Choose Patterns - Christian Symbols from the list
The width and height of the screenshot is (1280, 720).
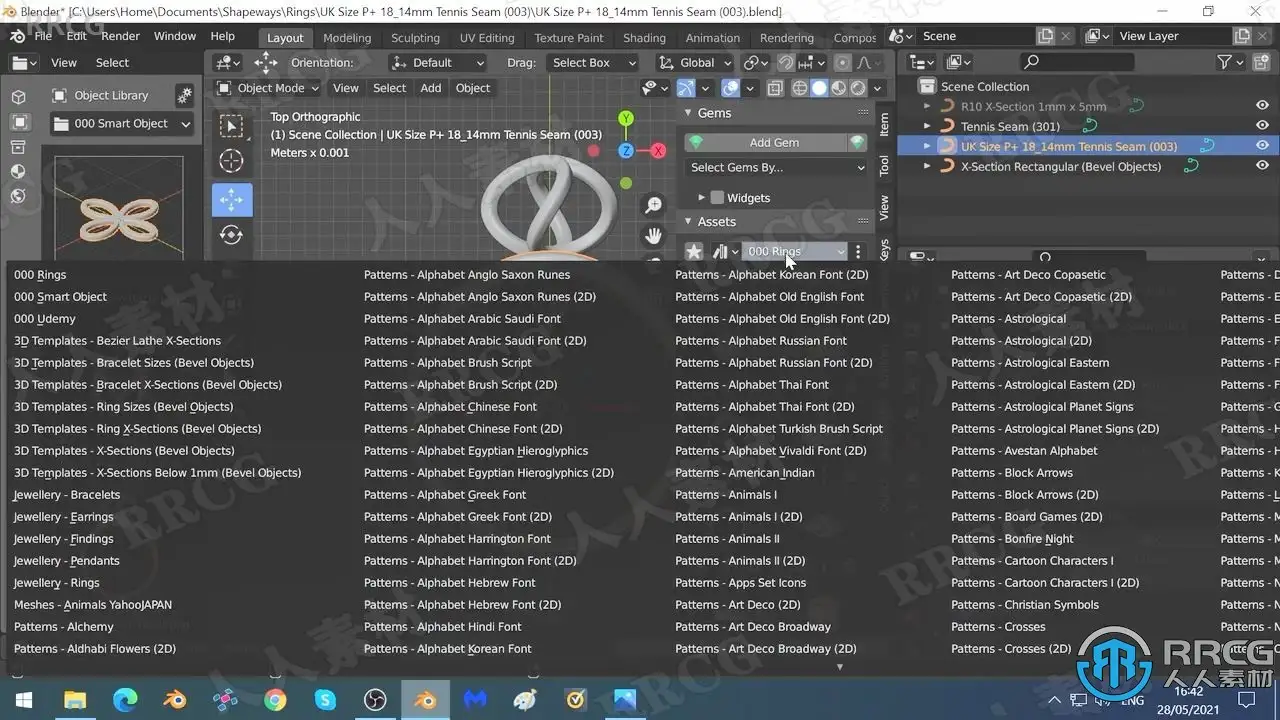(1025, 605)
